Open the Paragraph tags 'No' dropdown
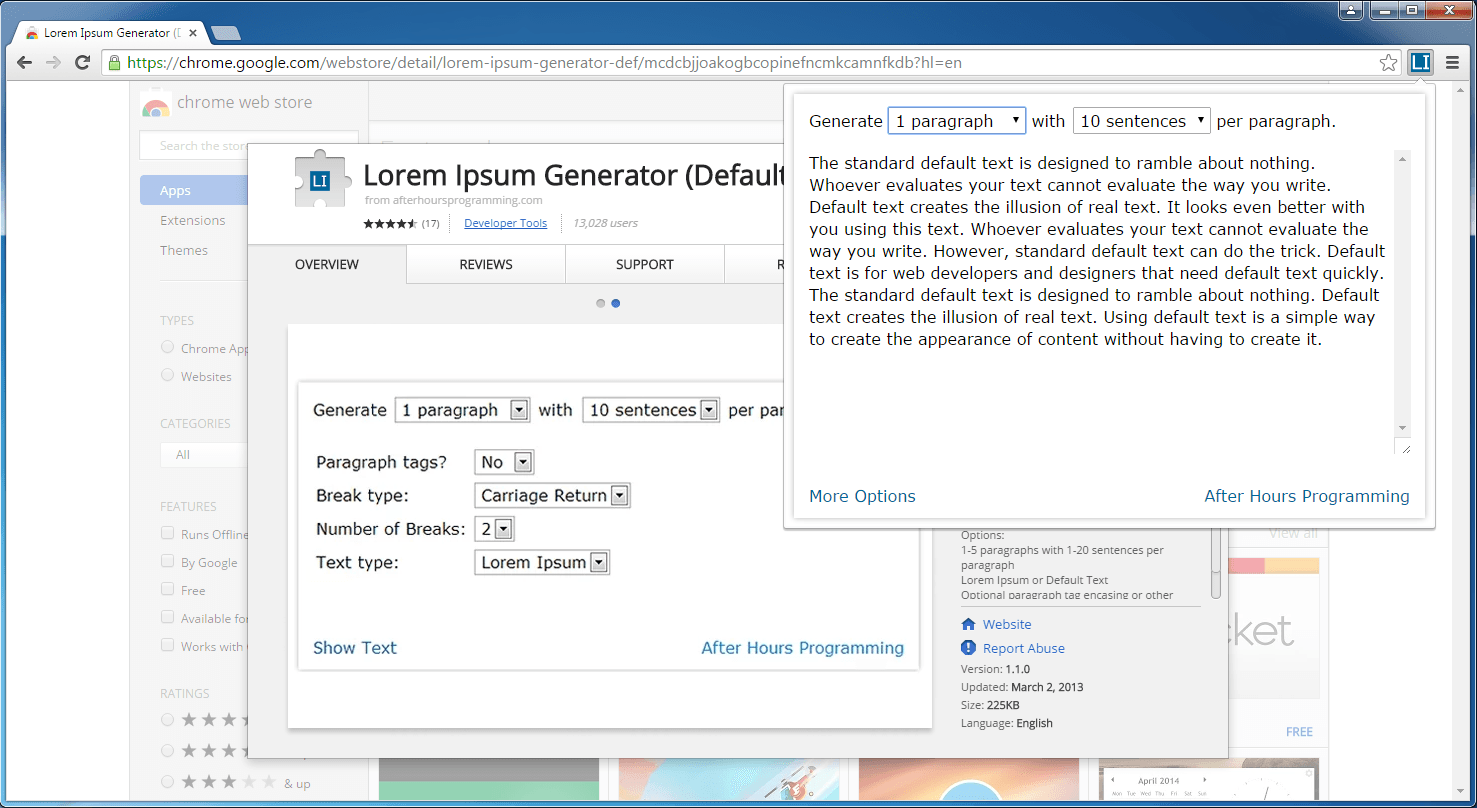Screen dimensions: 1477x808 coord(504,462)
